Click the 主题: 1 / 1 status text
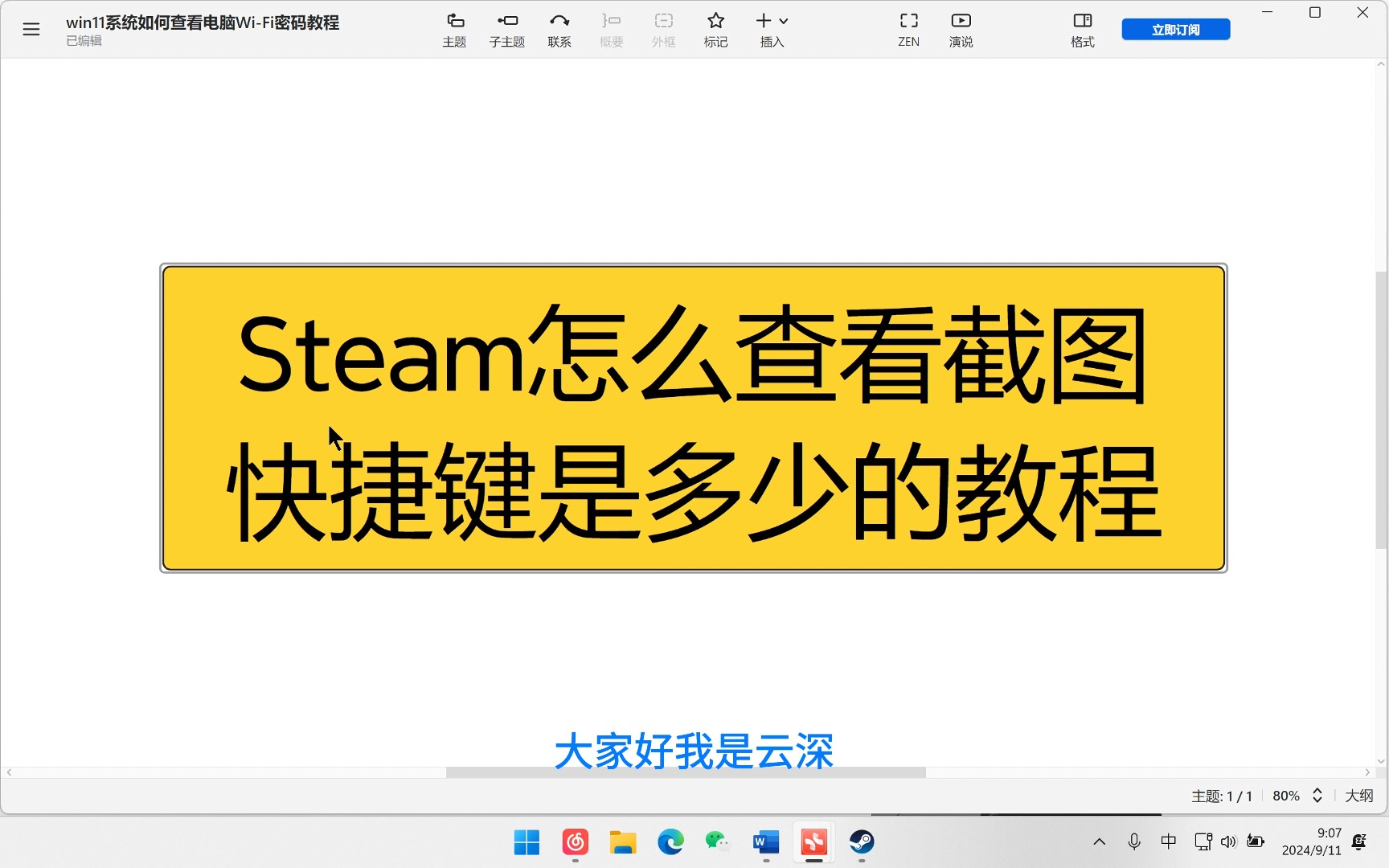 [1222, 796]
